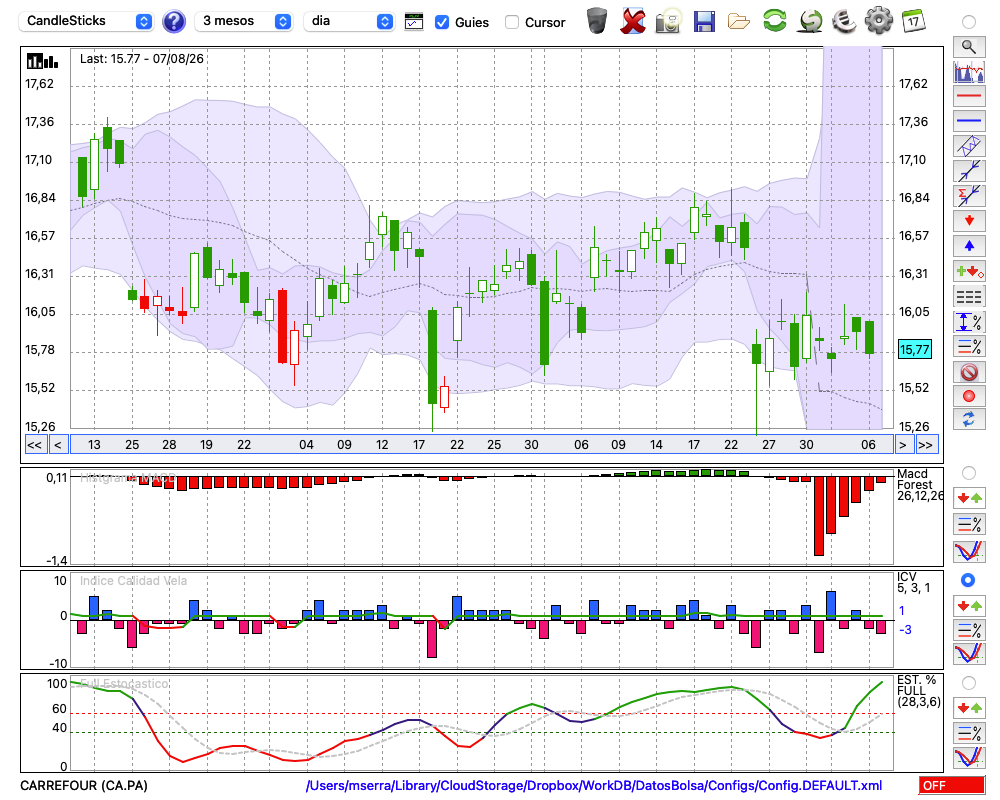Take a chart snapshot with camera icon
1000x800 pixels.
click(x=668, y=21)
